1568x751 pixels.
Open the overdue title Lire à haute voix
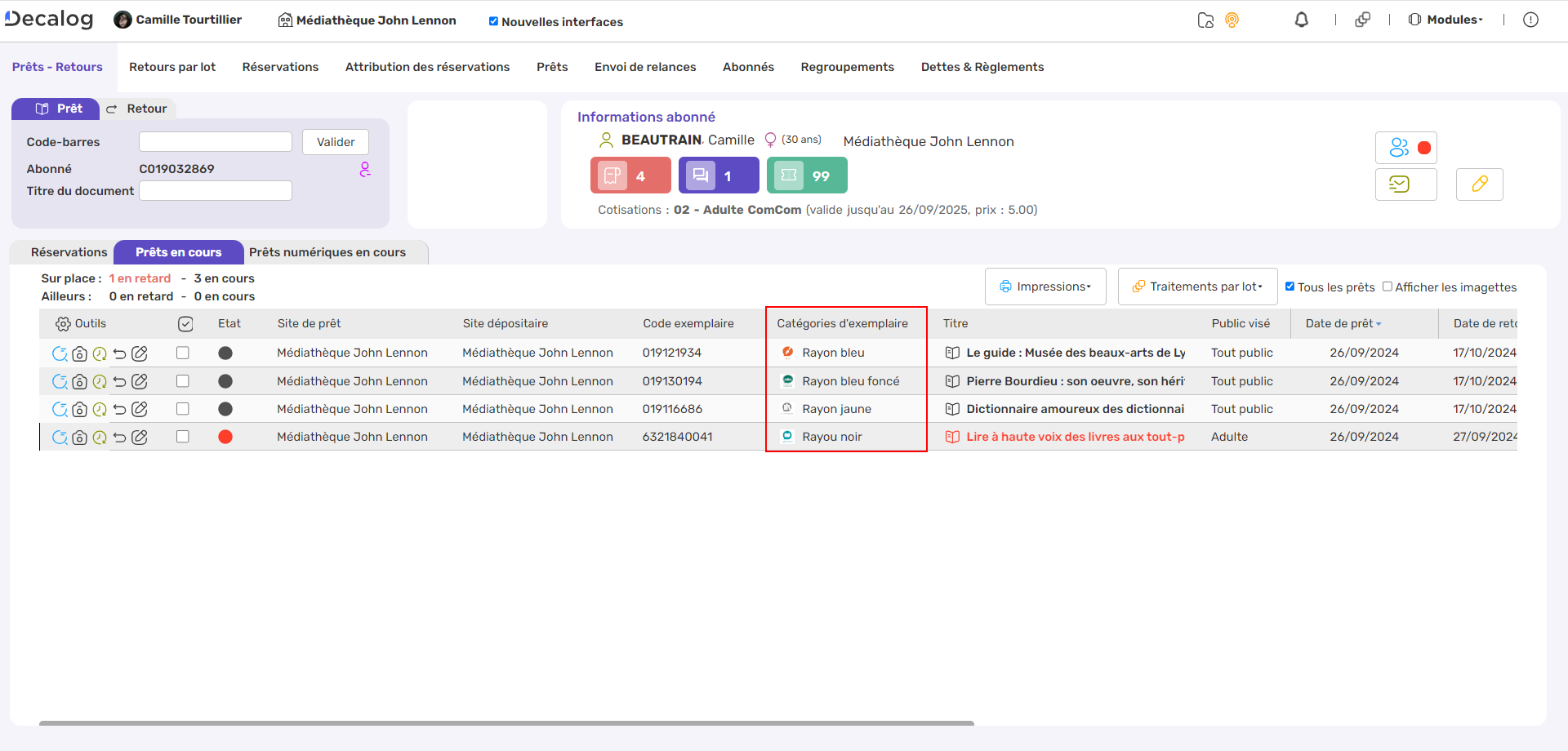1075,437
